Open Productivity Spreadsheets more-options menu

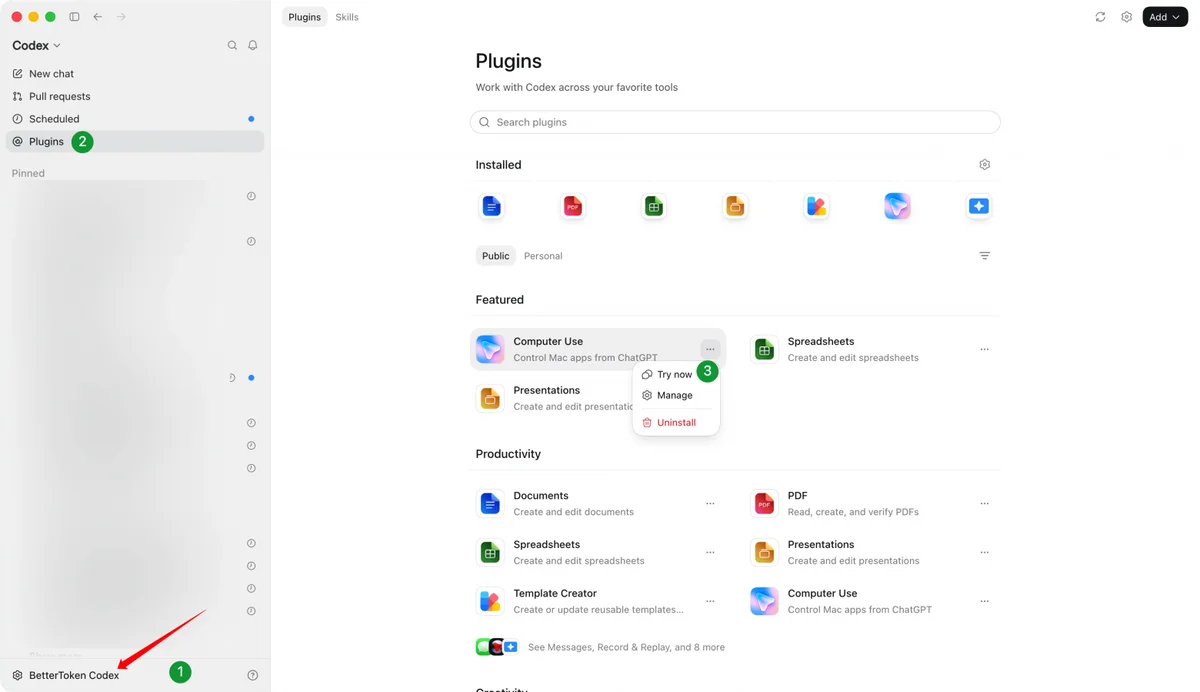(710, 552)
